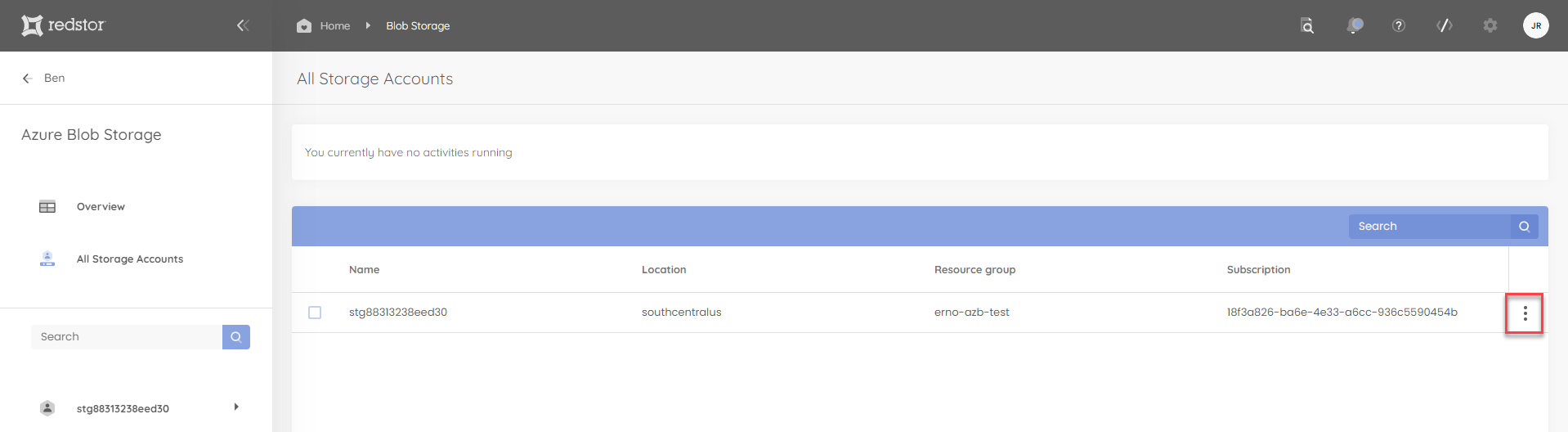
Task: Click account icon beside stg88313238eed30 in sidebar
Action: click(x=47, y=408)
